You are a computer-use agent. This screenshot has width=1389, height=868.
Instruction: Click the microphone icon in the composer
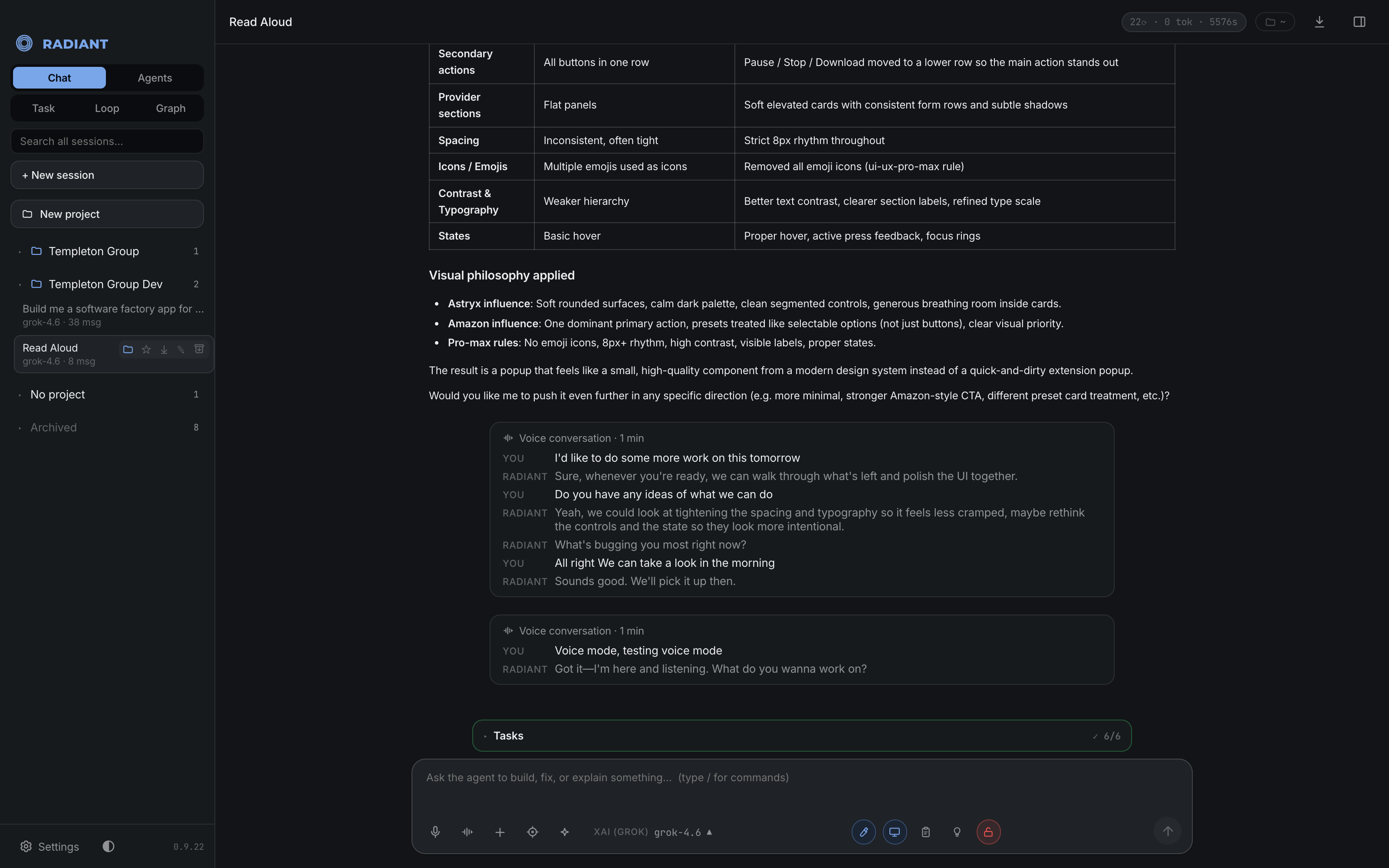pos(435,832)
